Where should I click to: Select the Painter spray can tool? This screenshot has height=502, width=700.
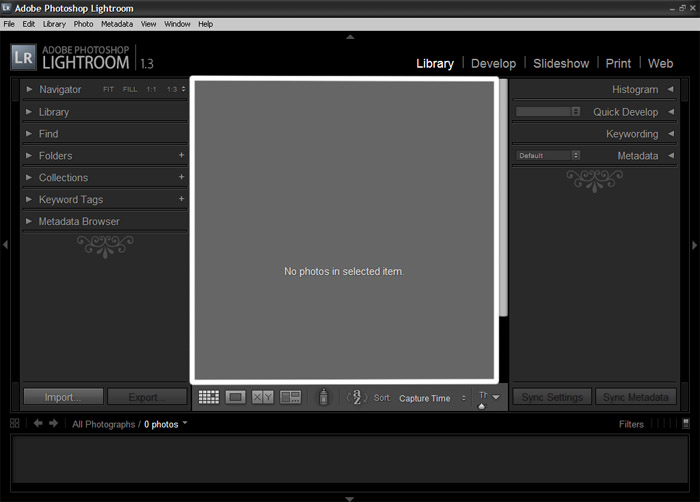coord(324,397)
